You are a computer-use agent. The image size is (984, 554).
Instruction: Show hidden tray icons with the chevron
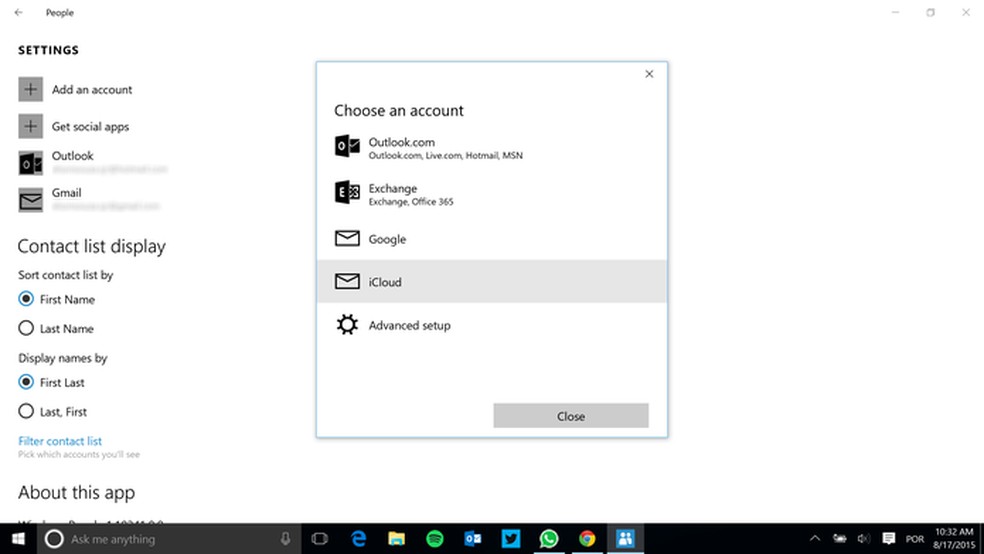click(x=815, y=539)
